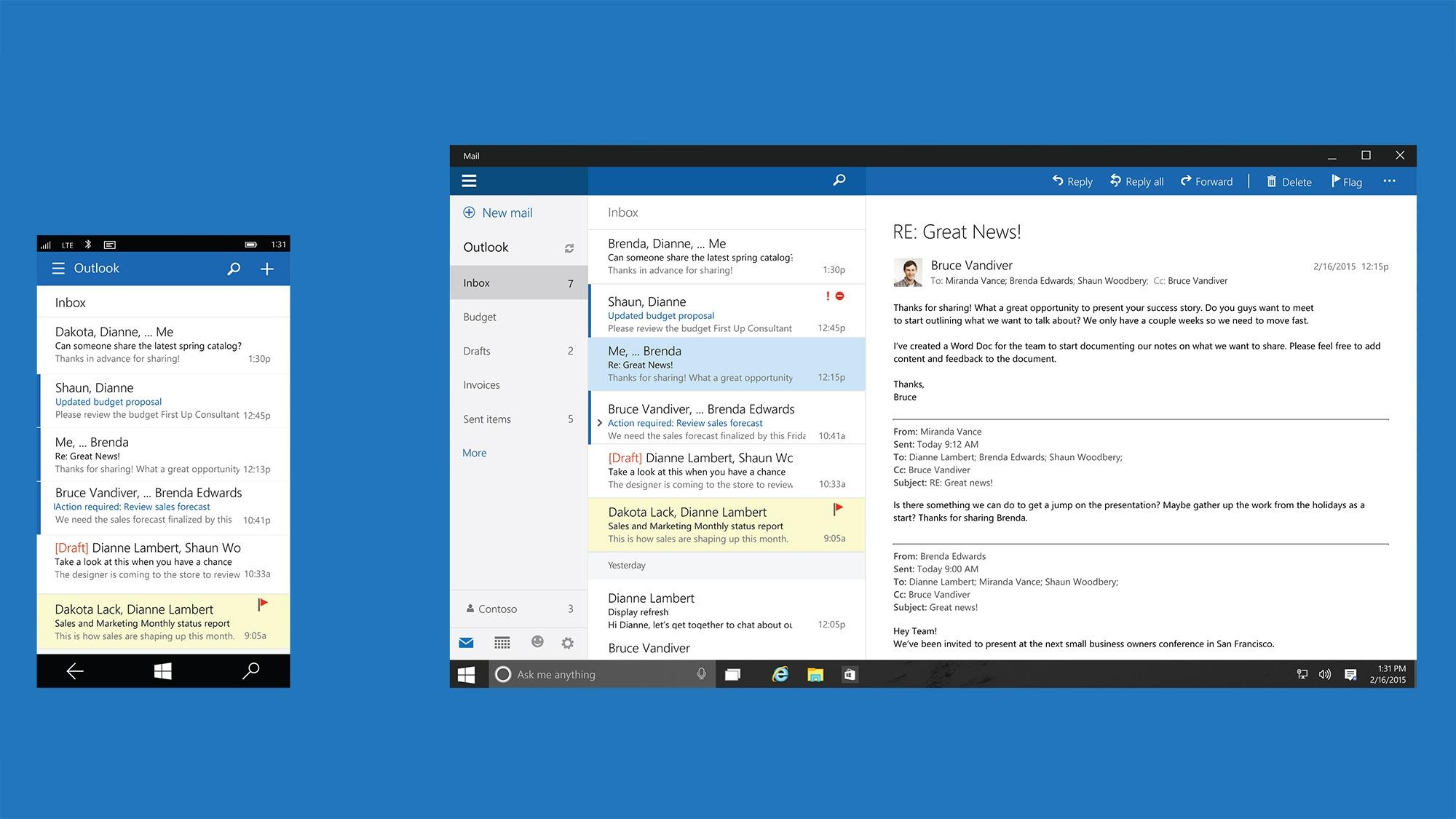This screenshot has height=819, width=1456.
Task: Select the Sent items folder
Action: [x=488, y=419]
